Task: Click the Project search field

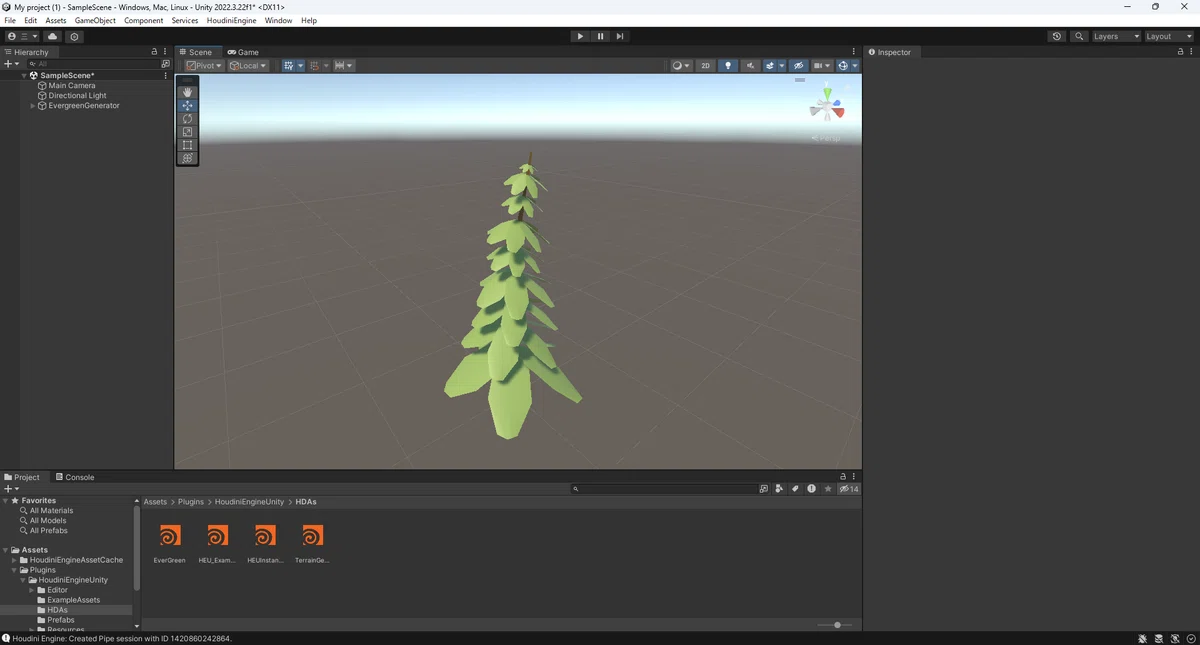Action: [x=663, y=489]
